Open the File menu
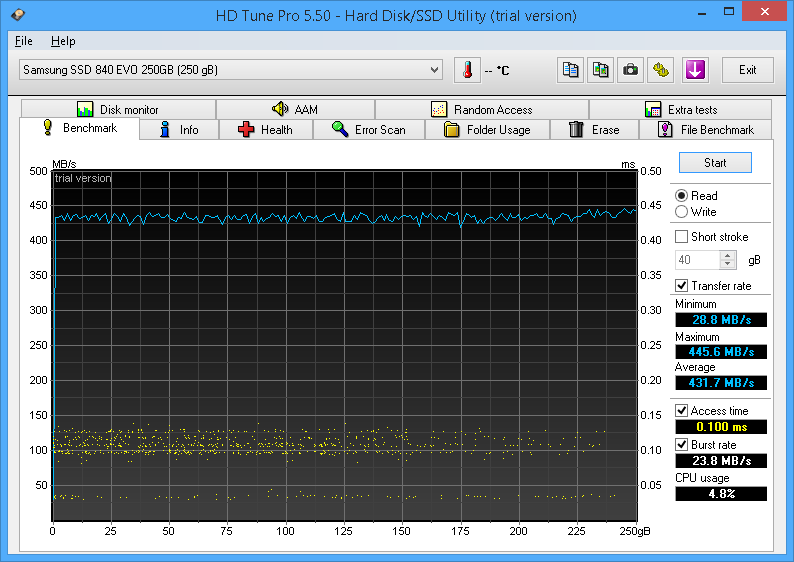The height and width of the screenshot is (562, 794). point(24,41)
